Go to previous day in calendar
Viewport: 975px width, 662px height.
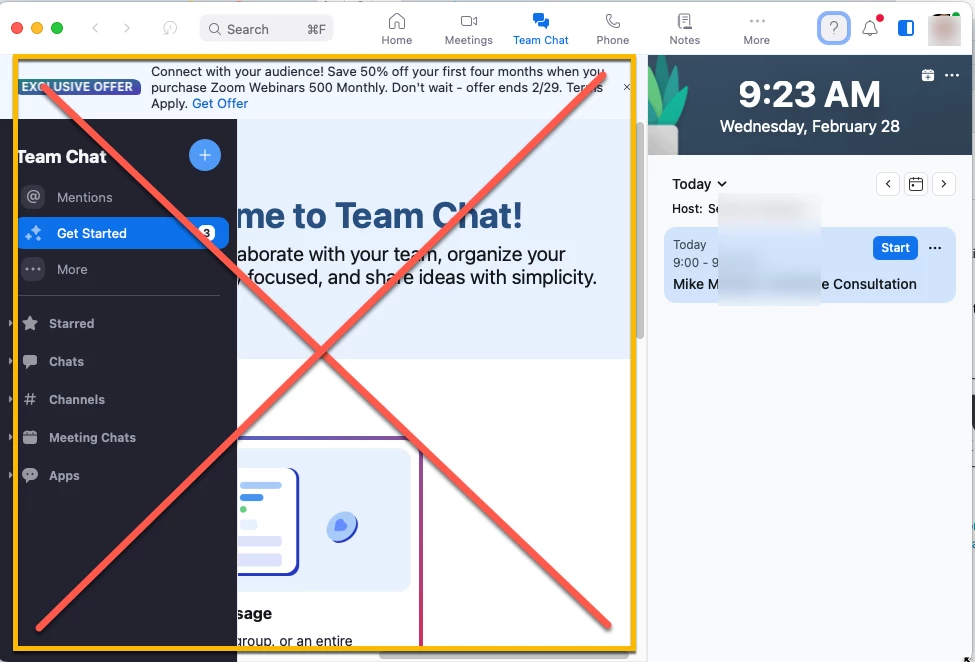coord(888,184)
